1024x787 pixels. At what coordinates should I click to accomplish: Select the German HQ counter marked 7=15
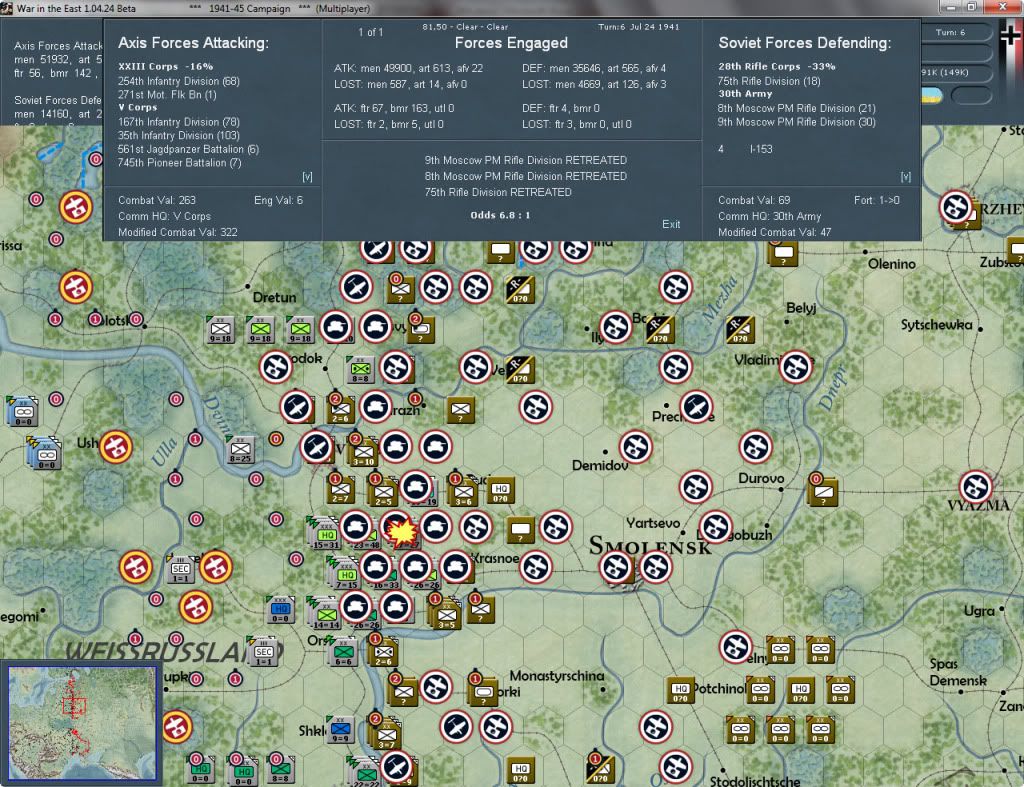coord(345,575)
